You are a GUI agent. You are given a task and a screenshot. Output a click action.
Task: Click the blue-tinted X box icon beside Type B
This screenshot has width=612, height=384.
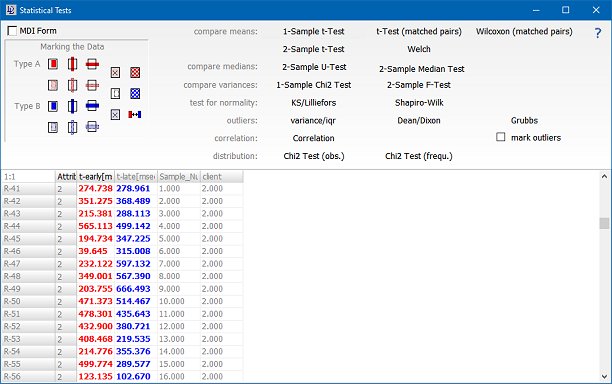[115, 115]
